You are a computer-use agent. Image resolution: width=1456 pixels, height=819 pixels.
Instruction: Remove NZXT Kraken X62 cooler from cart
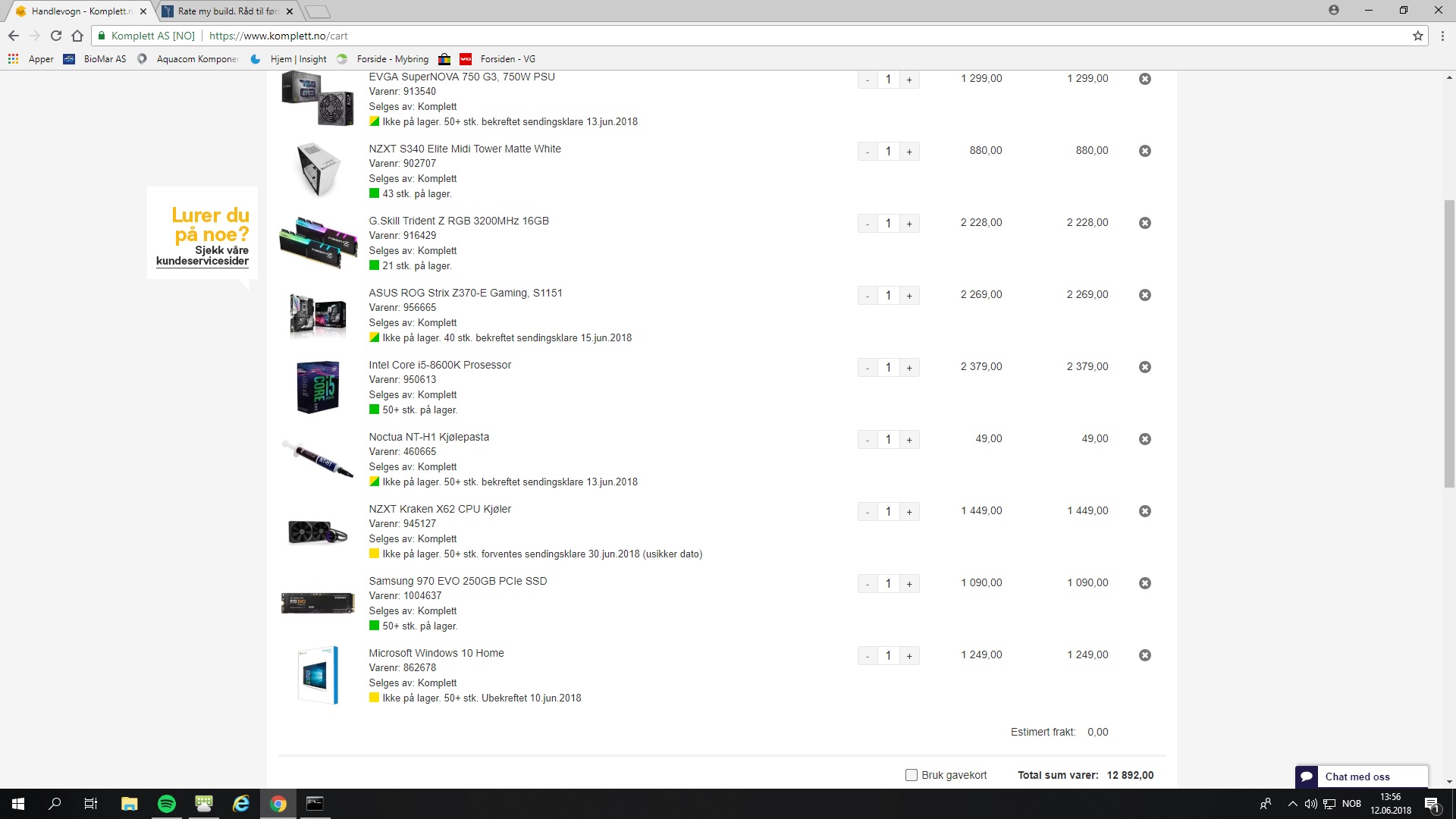(x=1145, y=511)
